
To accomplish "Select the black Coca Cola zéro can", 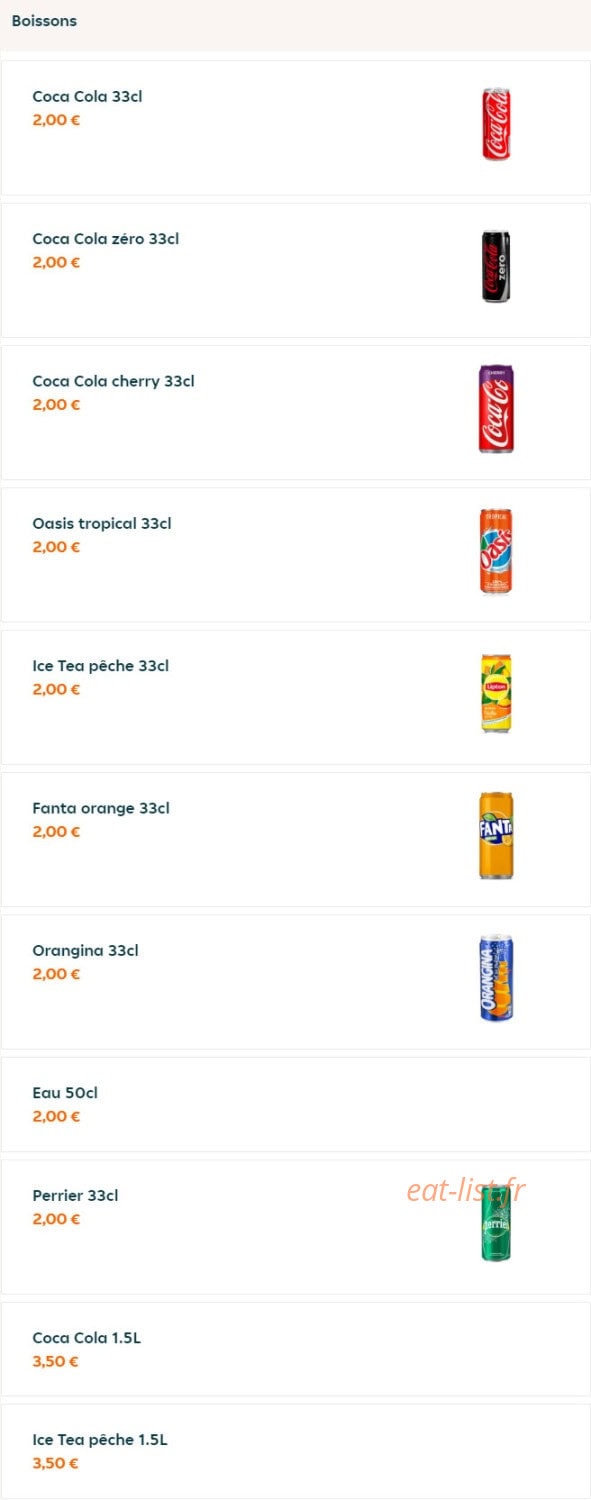I will click(496, 266).
